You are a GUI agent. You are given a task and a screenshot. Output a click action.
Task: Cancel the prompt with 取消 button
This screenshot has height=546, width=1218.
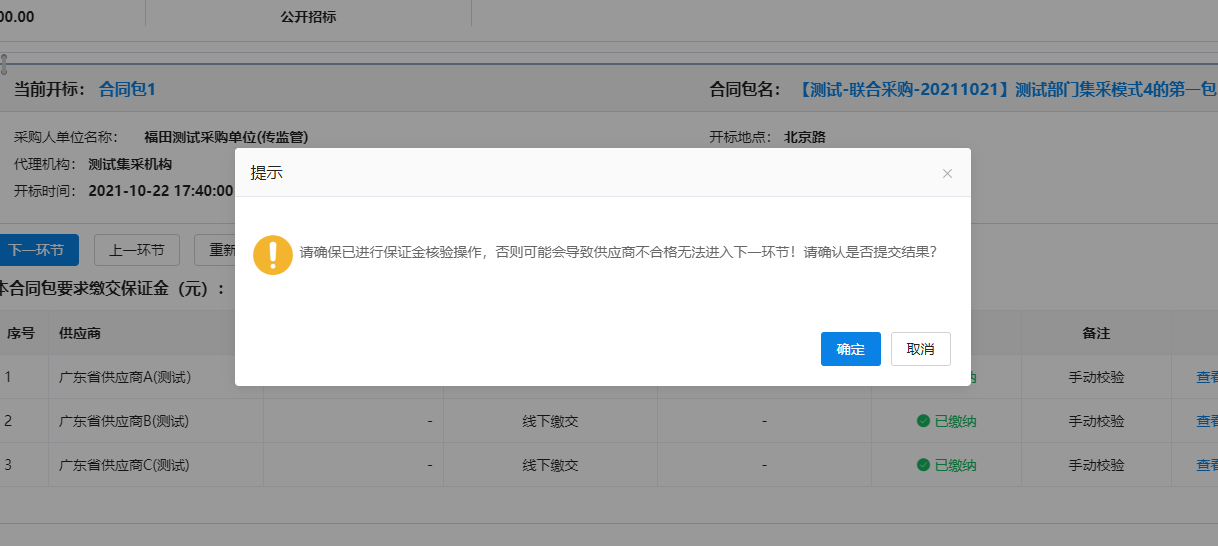click(920, 349)
